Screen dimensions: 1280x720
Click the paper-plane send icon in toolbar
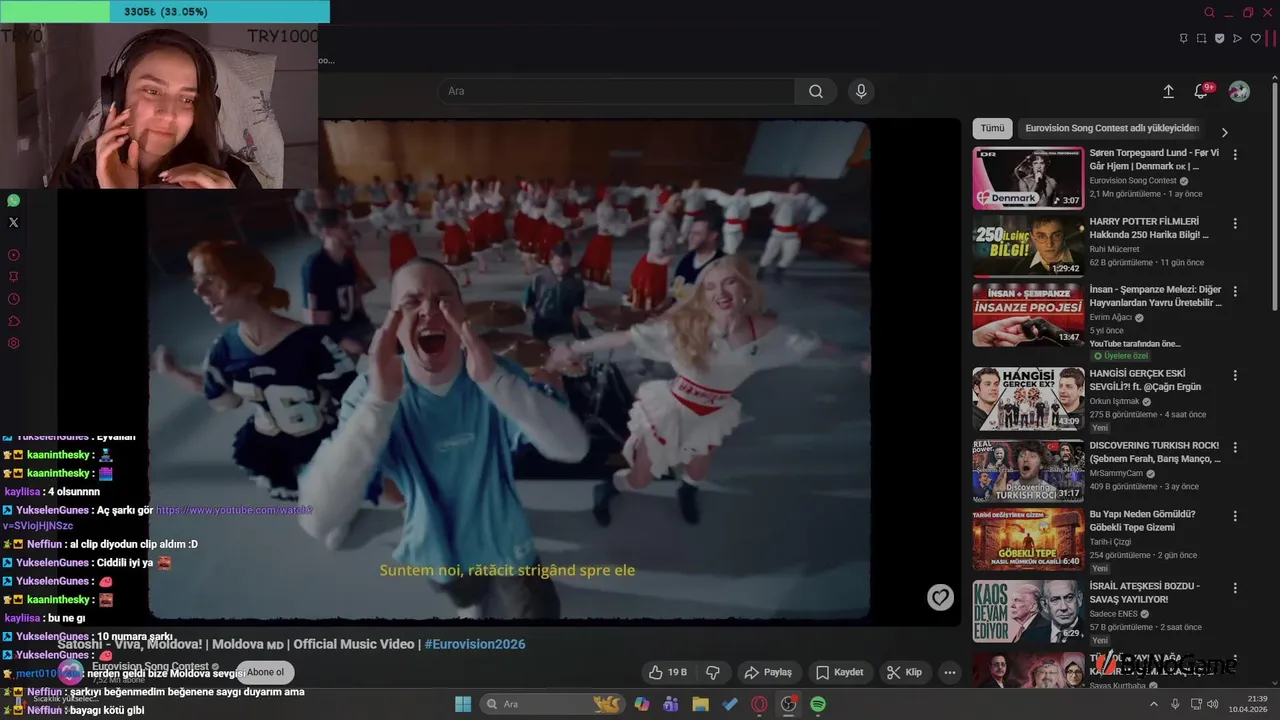[x=1237, y=39]
